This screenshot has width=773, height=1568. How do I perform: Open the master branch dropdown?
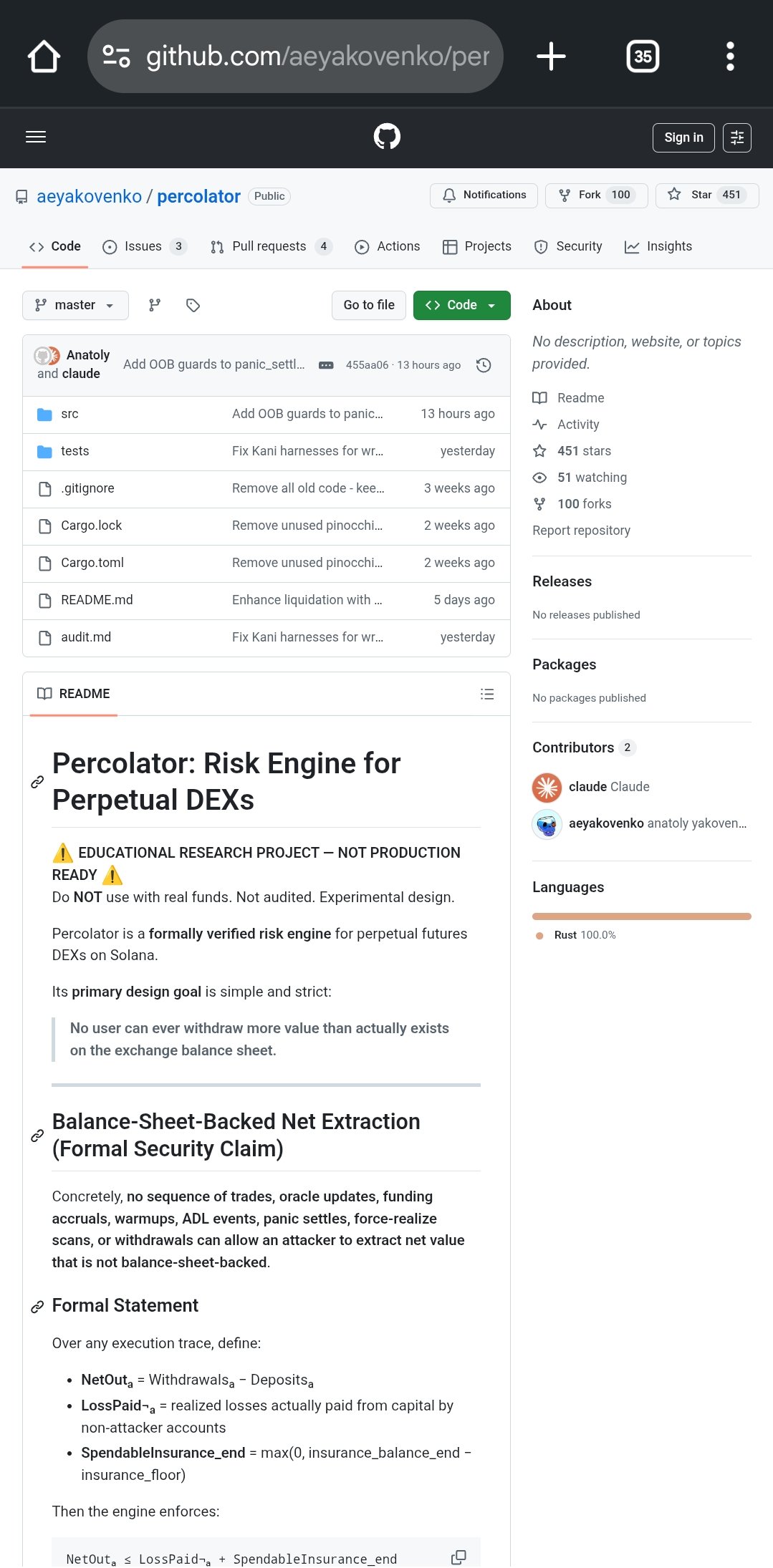coord(75,305)
